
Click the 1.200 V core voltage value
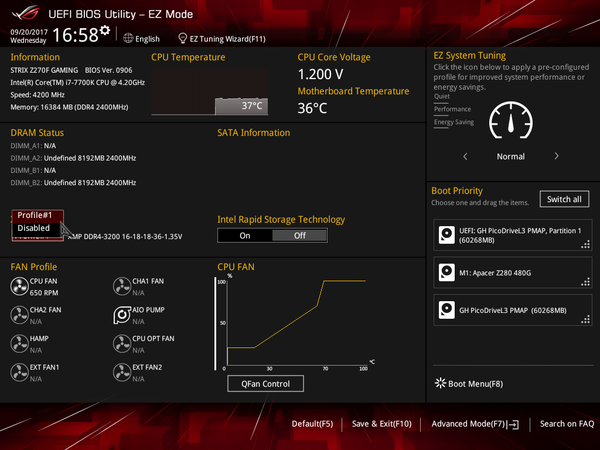321,74
